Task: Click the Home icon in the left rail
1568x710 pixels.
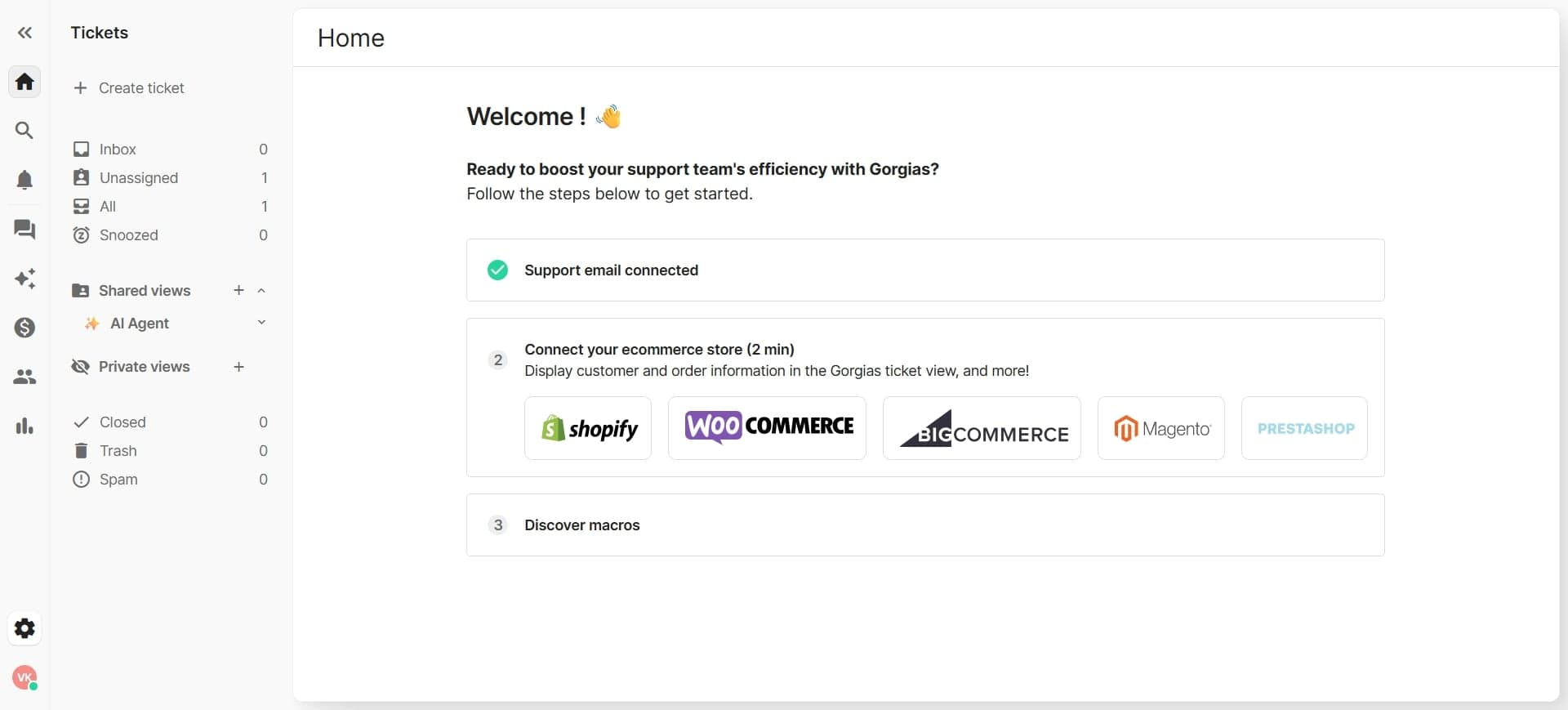Action: tap(24, 81)
